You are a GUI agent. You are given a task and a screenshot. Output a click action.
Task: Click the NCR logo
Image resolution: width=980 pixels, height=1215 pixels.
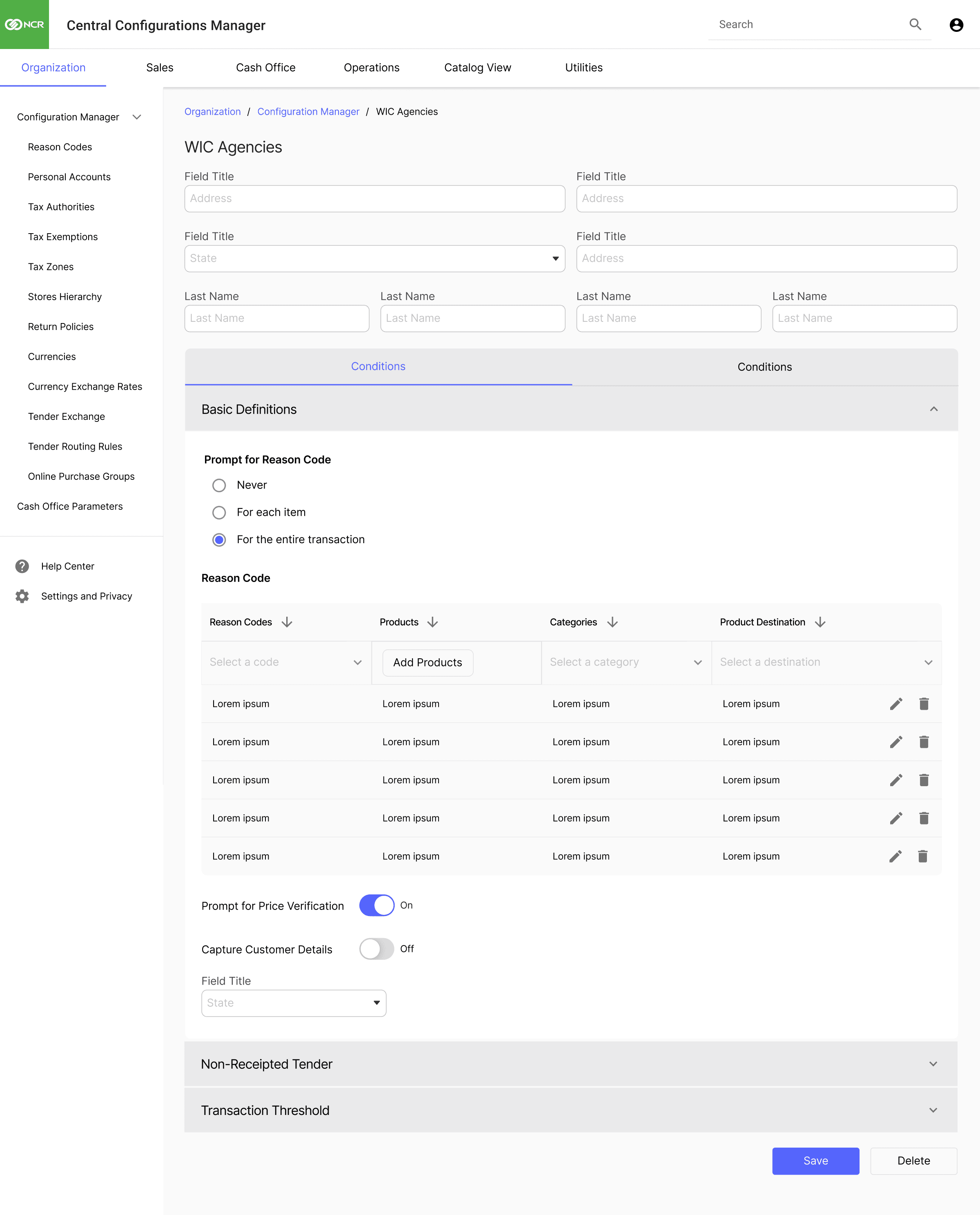pos(24,24)
